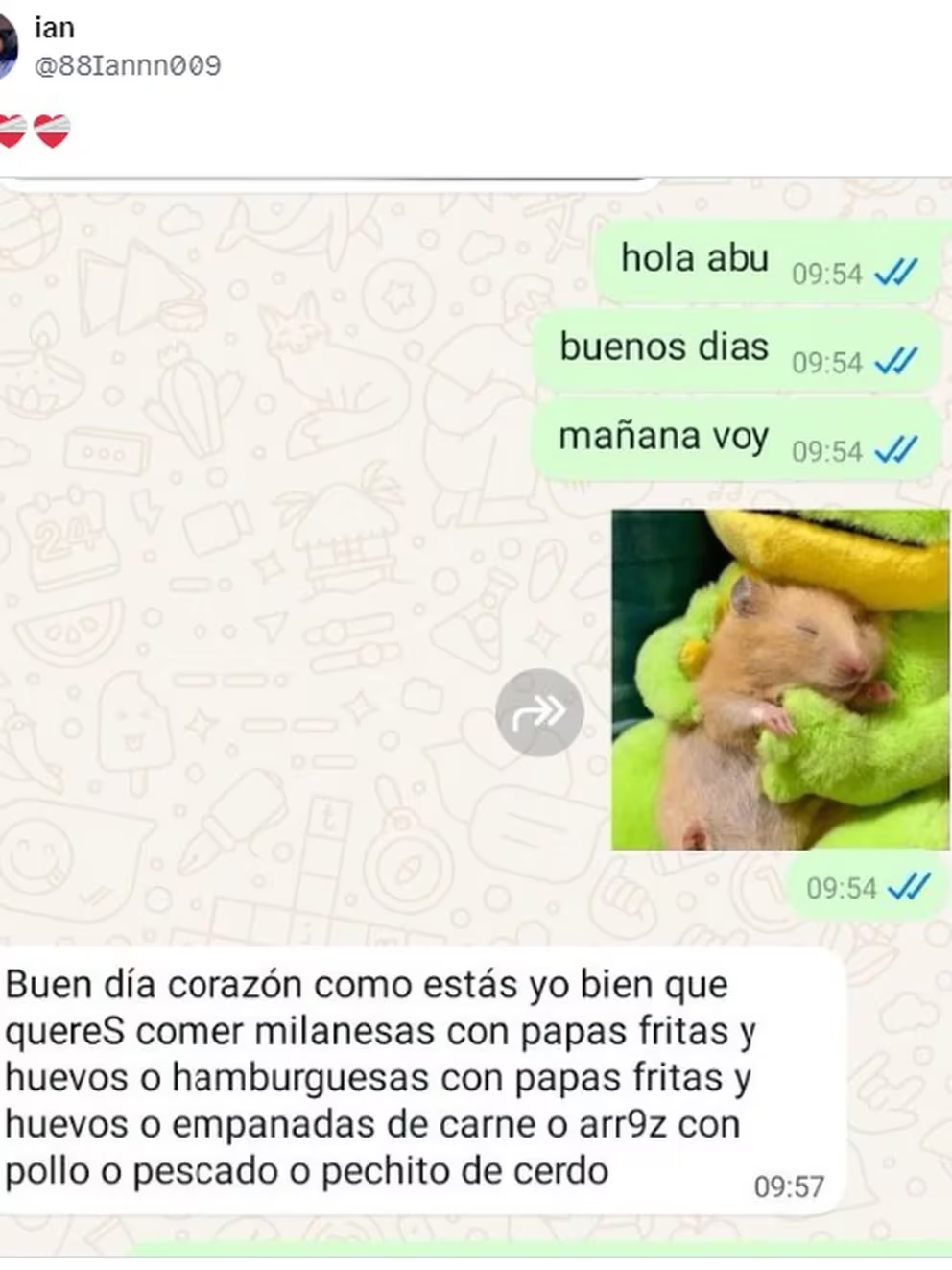The image size is (952, 1270).
Task: Click read checkmarks on 'buenos dias' message
Action: (896, 362)
